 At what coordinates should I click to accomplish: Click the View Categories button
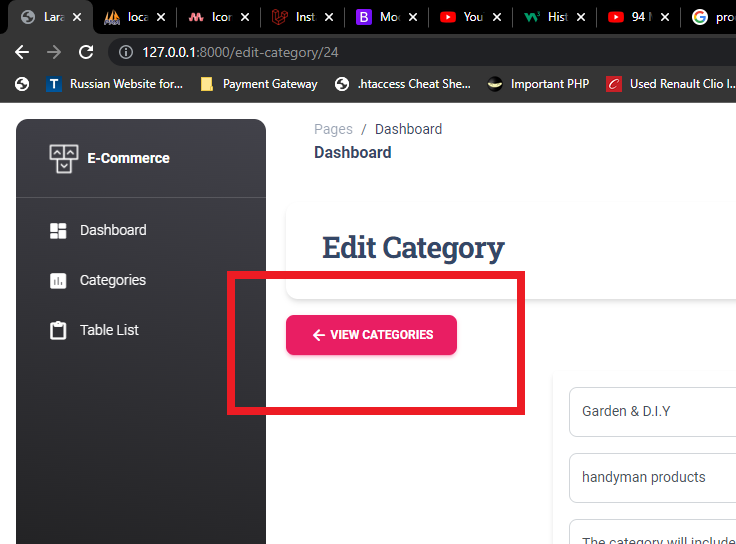coord(371,335)
